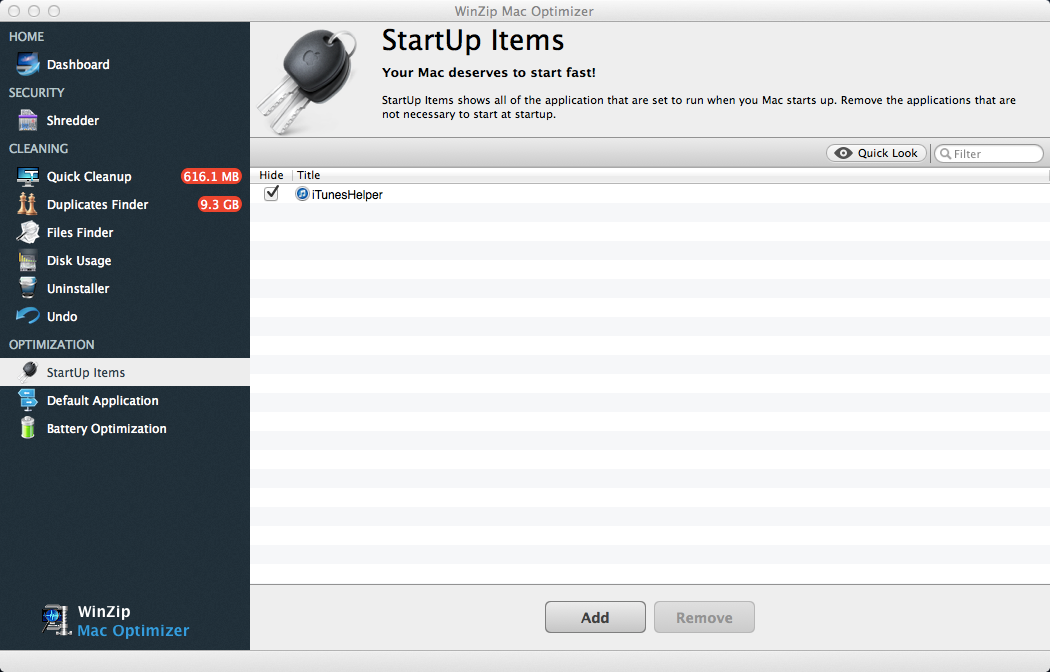The image size is (1050, 672).
Task: Open the StartUp Items section label
Action: (86, 373)
